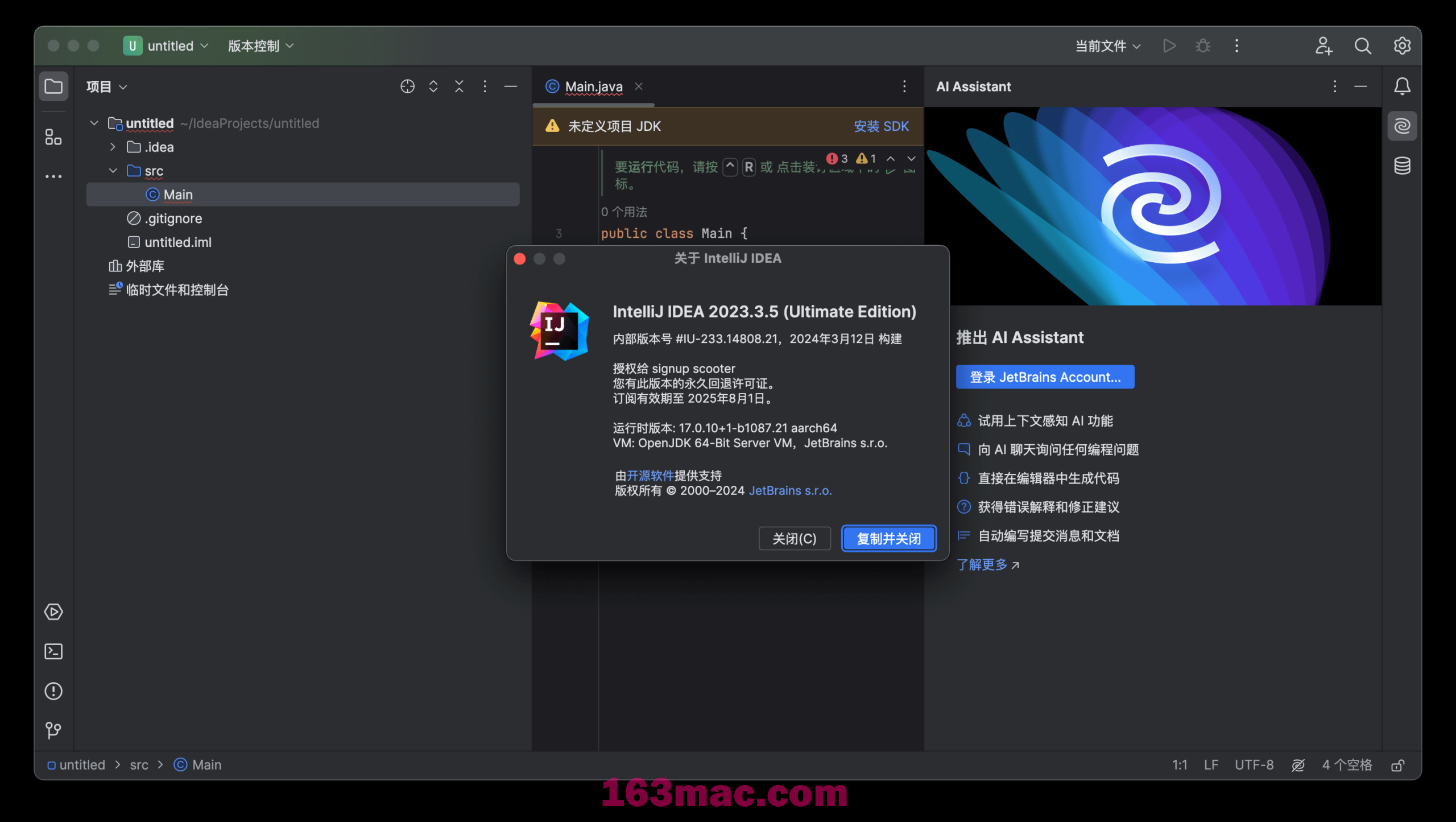
Task: Open Code With Me add-user icon
Action: click(1323, 46)
